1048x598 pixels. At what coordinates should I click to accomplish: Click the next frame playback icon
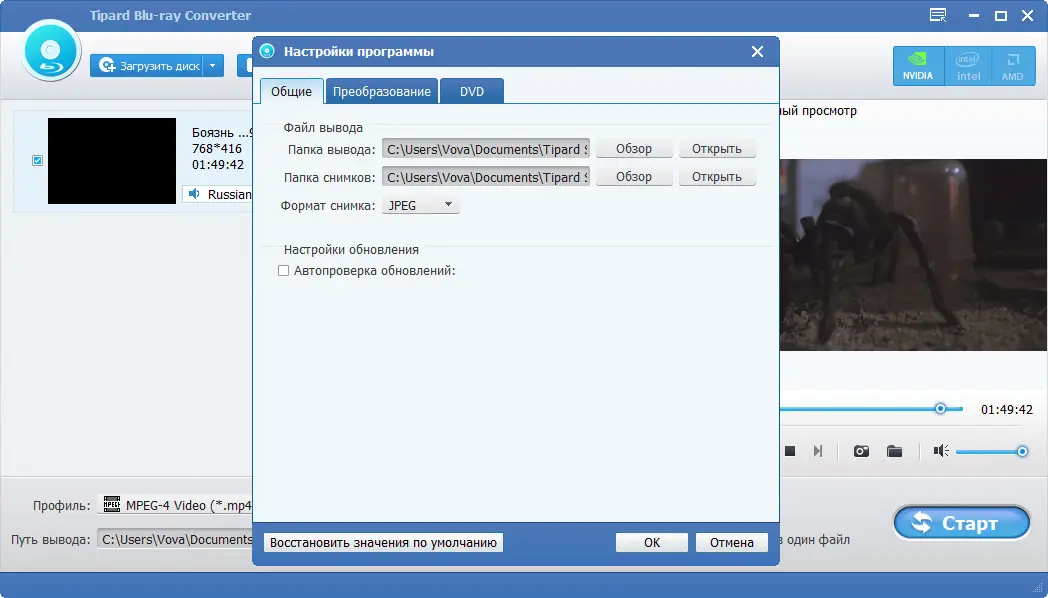(x=818, y=451)
